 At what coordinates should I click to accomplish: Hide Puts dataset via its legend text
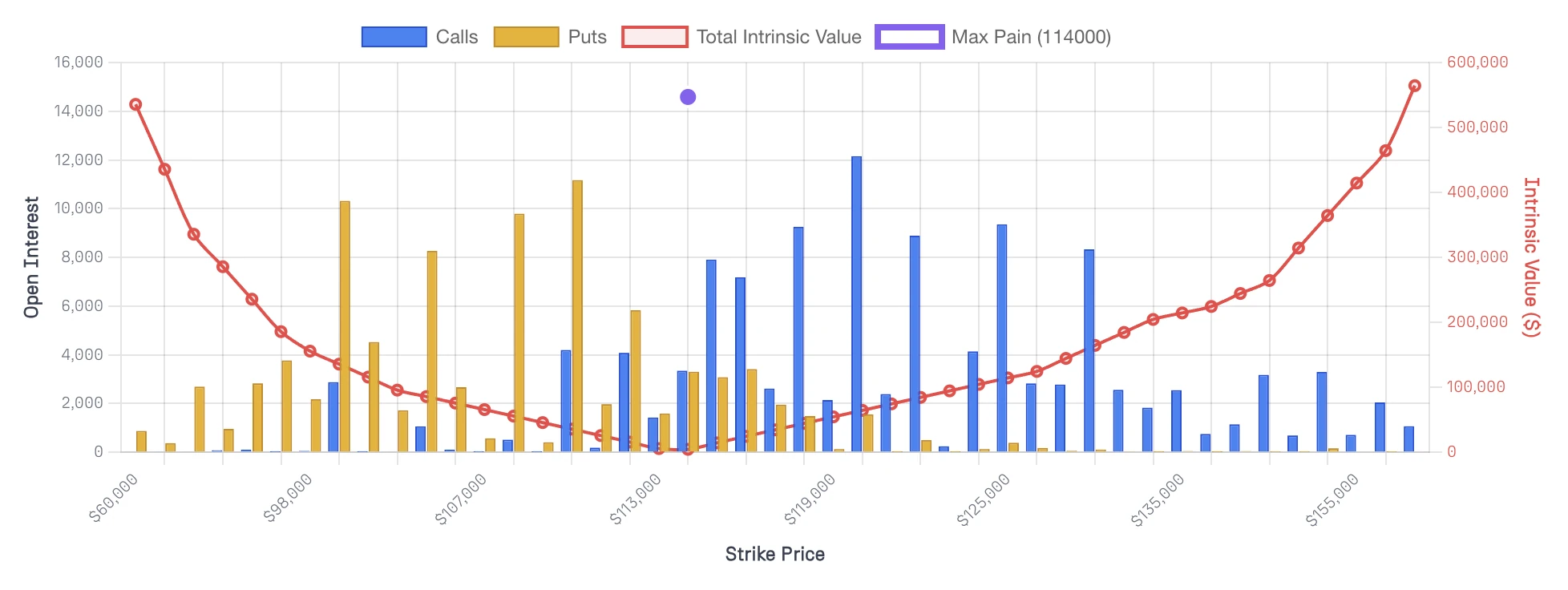[x=587, y=37]
